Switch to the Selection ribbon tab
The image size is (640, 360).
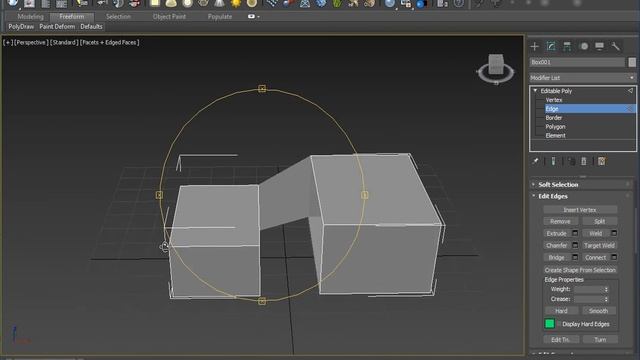tap(118, 17)
